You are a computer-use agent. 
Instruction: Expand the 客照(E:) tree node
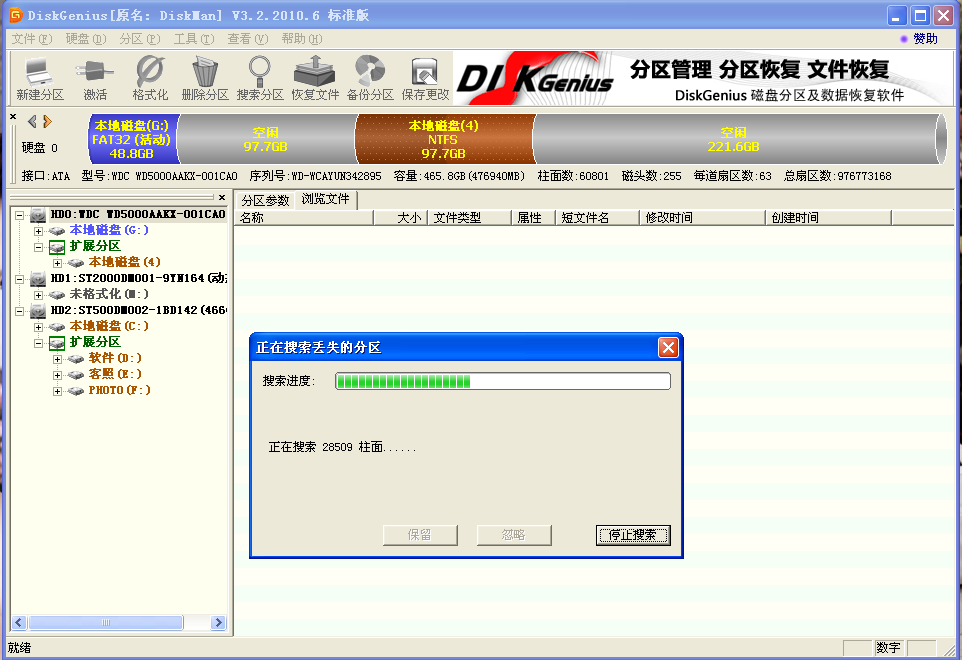point(57,375)
